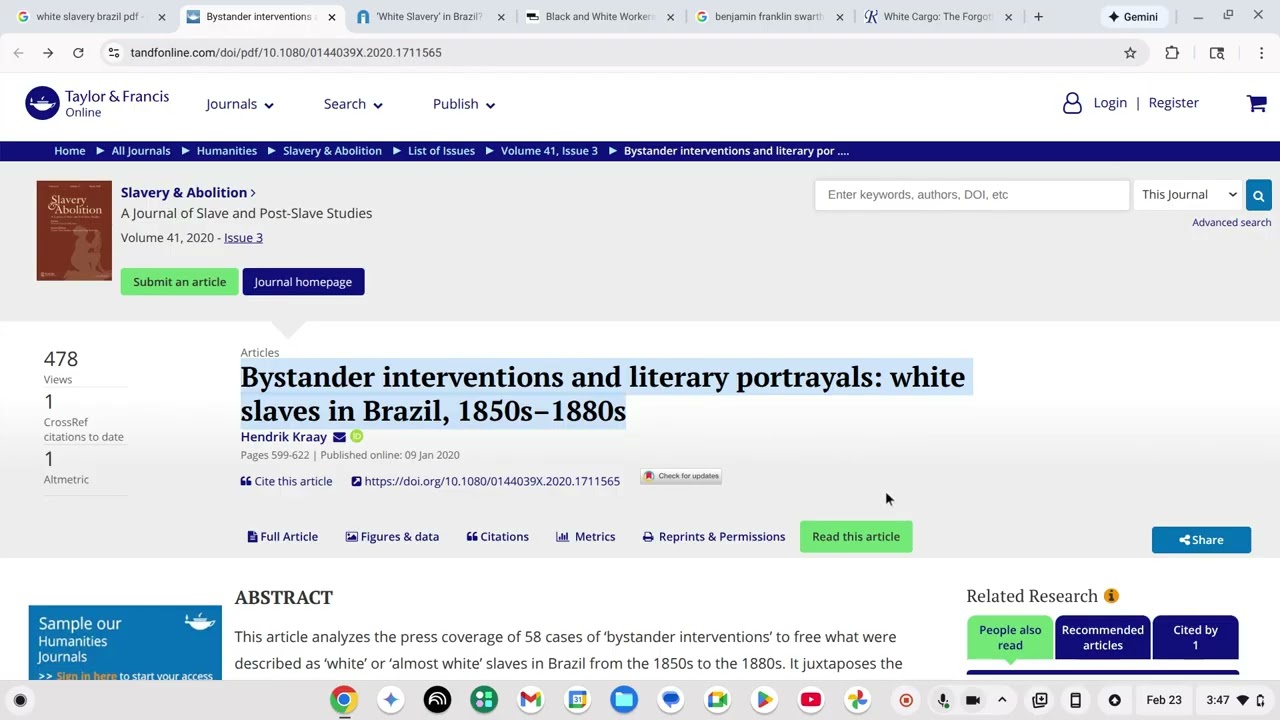Click Slavery & Abolition journal title chevron

pyautogui.click(x=253, y=193)
